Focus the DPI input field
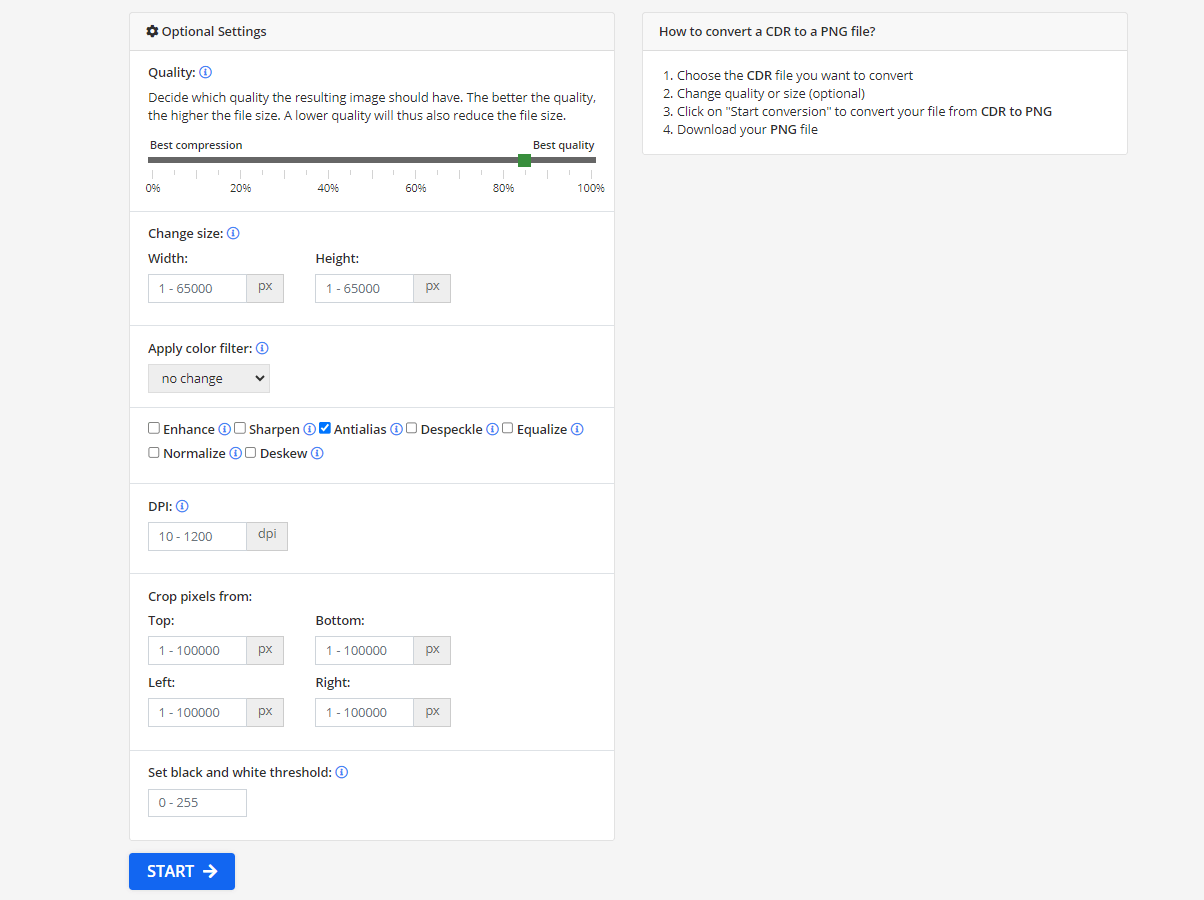1204x900 pixels. click(x=198, y=536)
